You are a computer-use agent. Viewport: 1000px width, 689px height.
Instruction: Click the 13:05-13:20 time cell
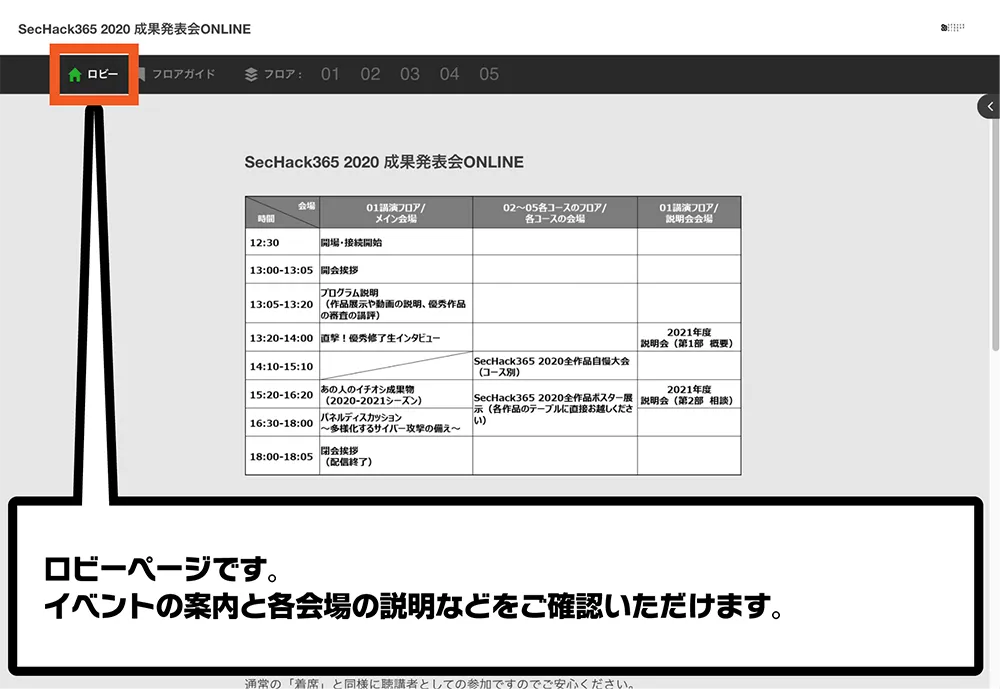click(282, 304)
